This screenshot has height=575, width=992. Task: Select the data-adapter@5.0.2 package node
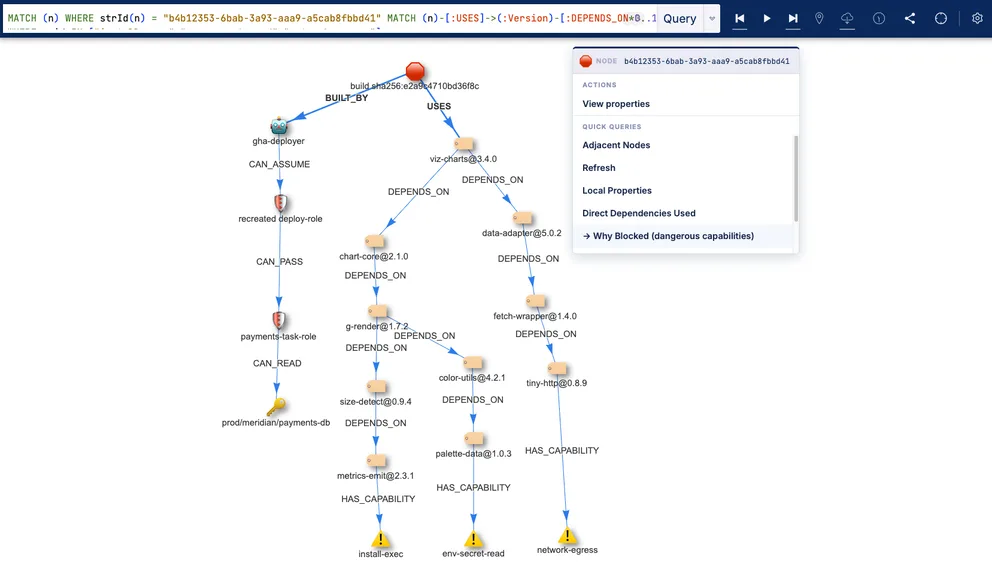[522, 218]
